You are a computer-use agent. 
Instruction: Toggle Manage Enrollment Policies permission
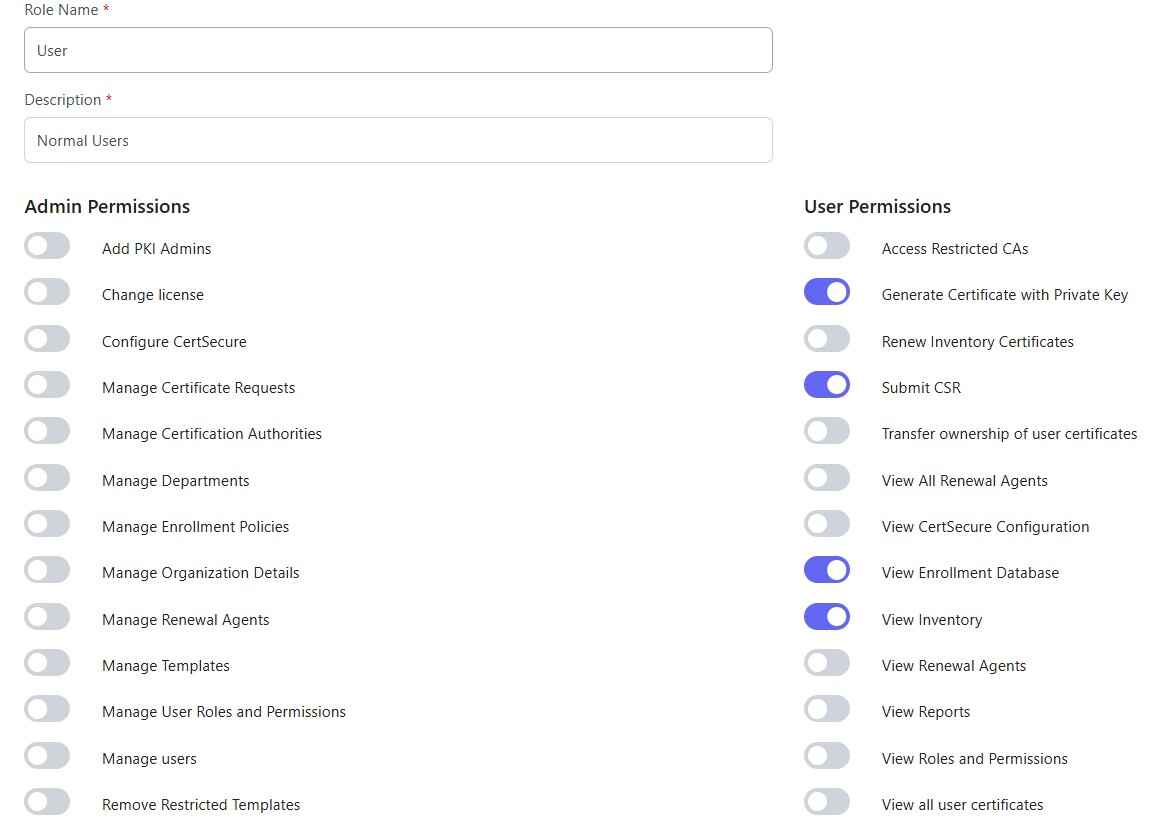pyautogui.click(x=47, y=524)
